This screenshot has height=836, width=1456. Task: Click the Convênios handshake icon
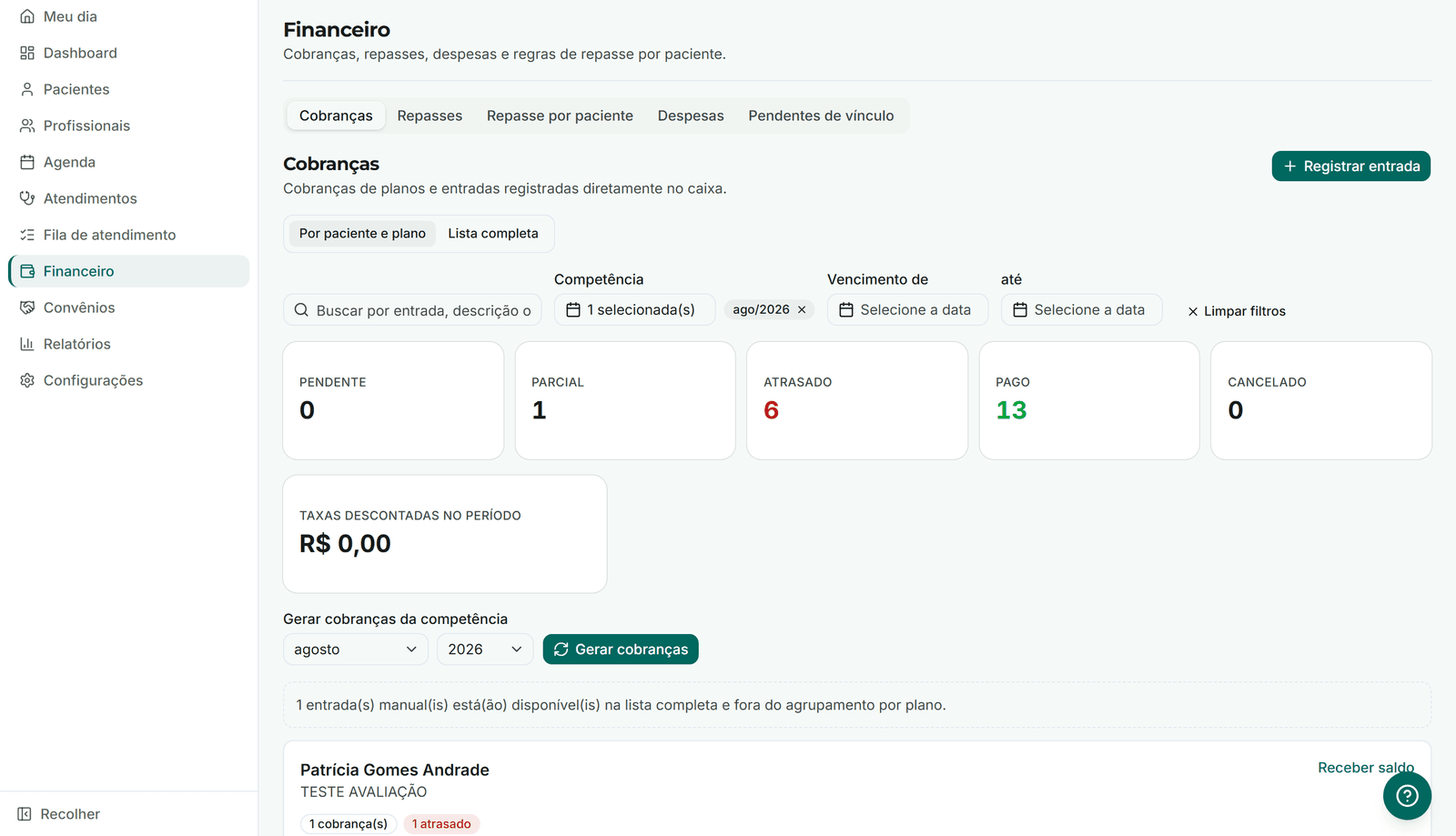click(27, 307)
